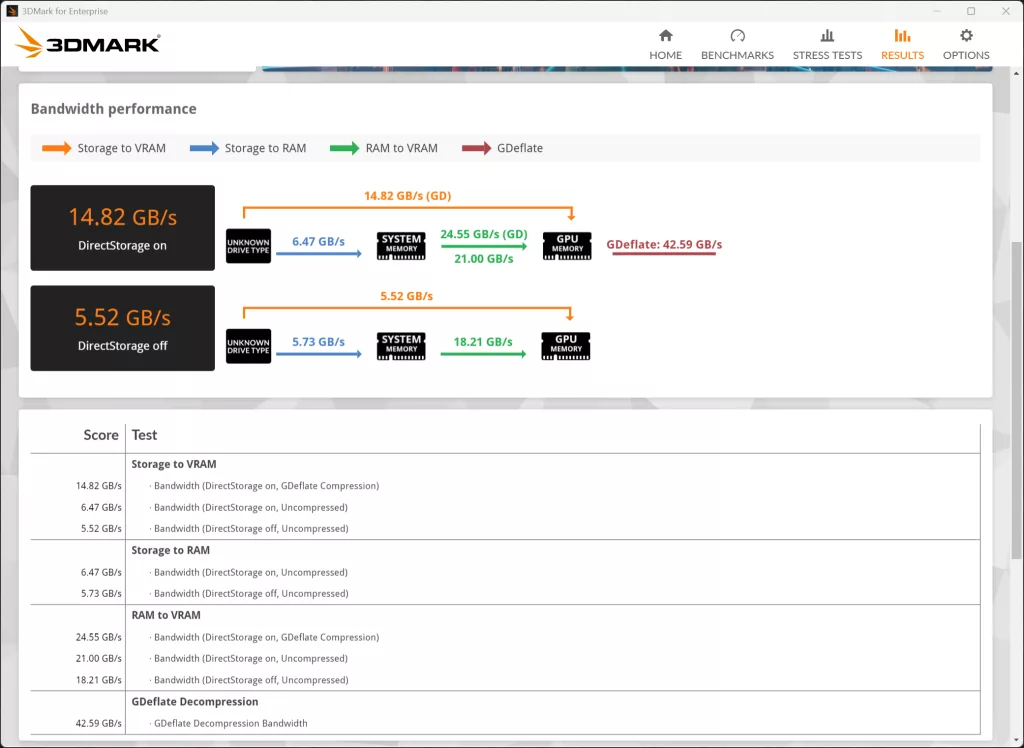This screenshot has width=1024, height=748.
Task: Click RAM to VRAM GDeflate Compression bandwidth row
Action: click(x=505, y=637)
